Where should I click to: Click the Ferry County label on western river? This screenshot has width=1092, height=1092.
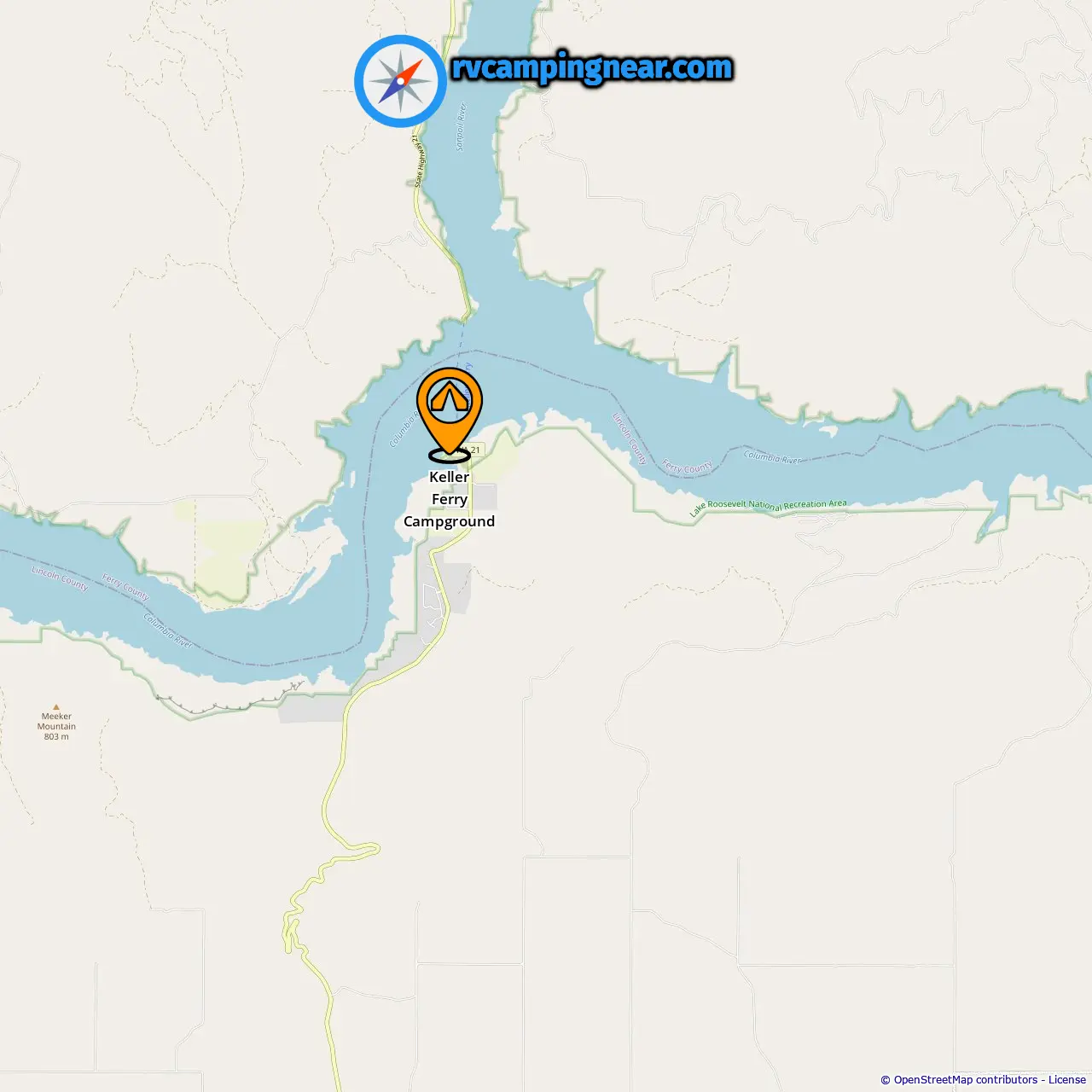pos(125,587)
